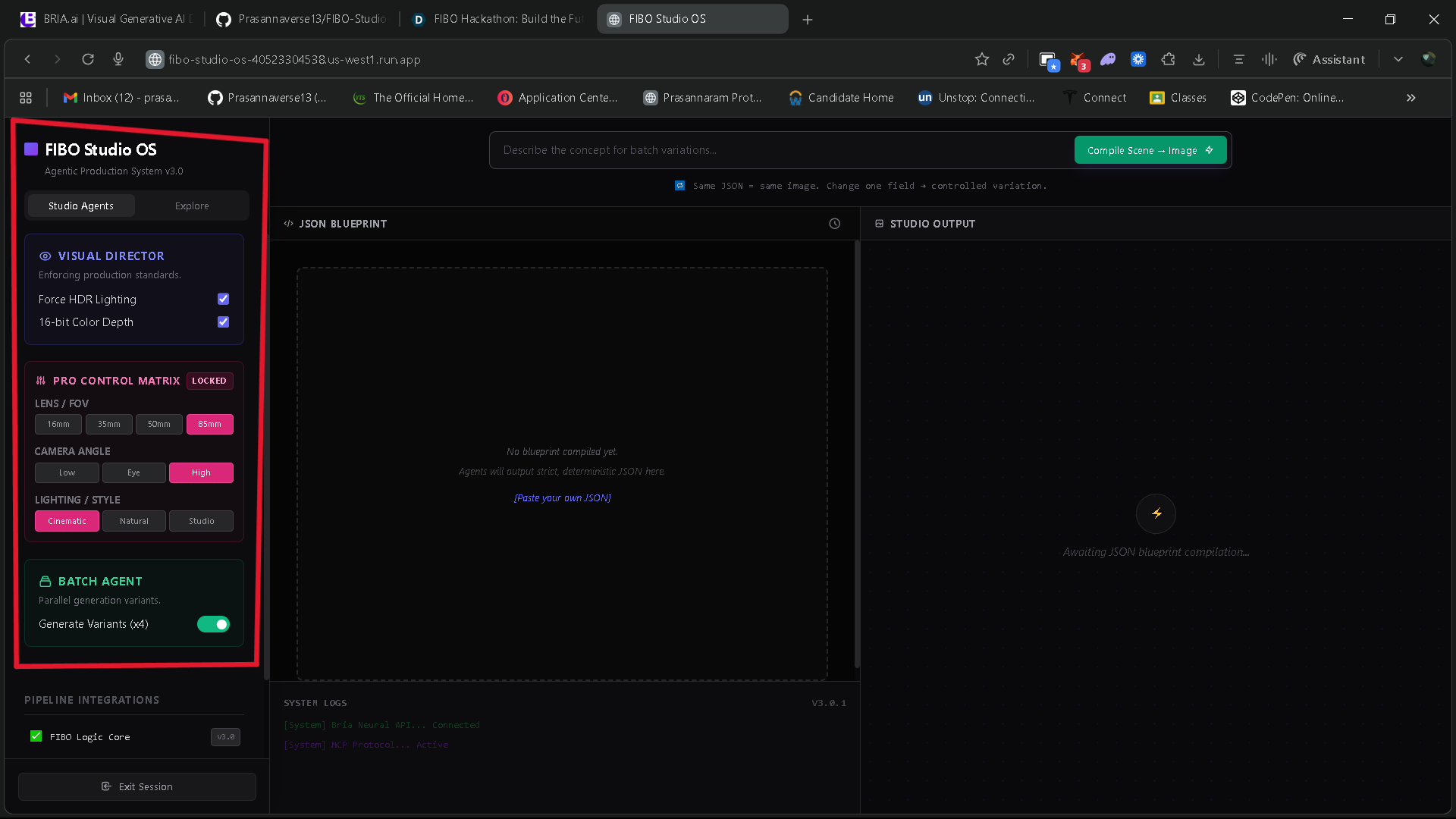Open the bookmarks apps grid menu
Screen dimensions: 1456x819
pyautogui.click(x=26, y=98)
